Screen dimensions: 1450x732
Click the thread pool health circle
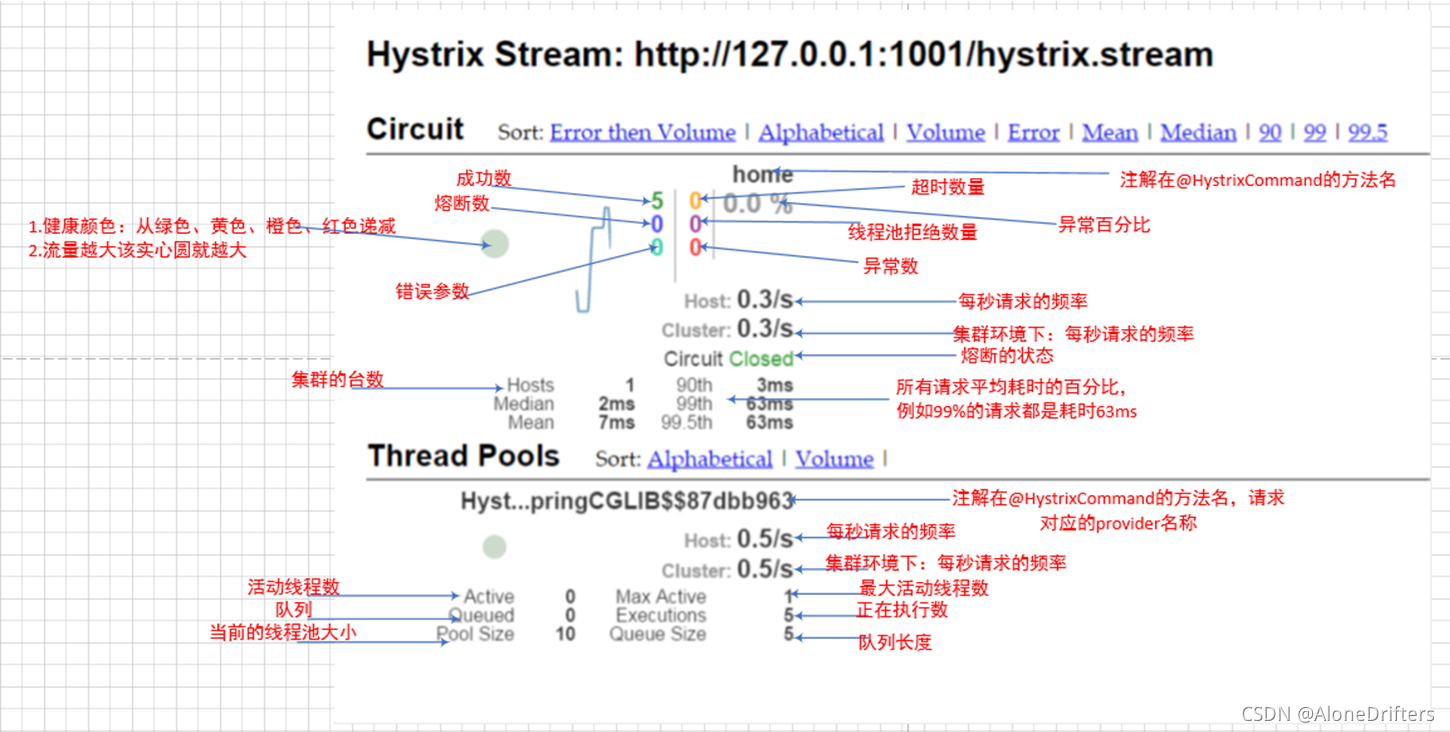click(x=494, y=547)
